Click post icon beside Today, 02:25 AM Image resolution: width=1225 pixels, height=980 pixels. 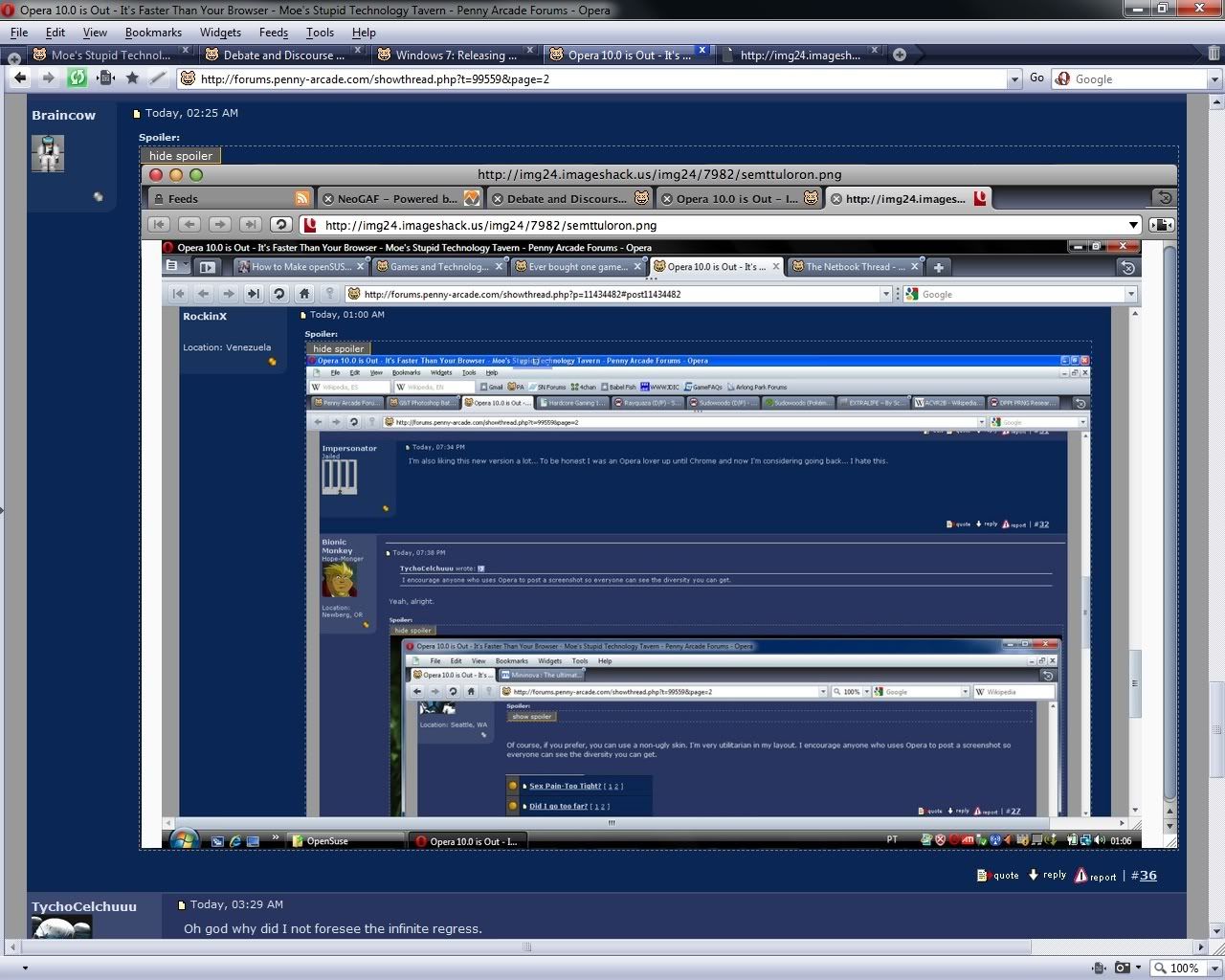pos(137,114)
